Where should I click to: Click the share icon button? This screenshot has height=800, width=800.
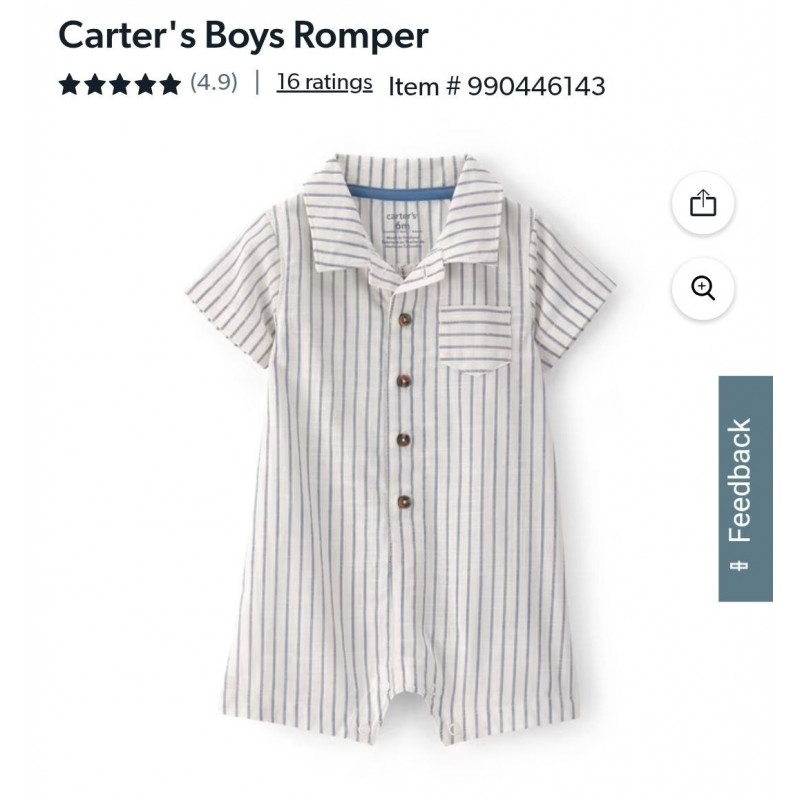703,203
